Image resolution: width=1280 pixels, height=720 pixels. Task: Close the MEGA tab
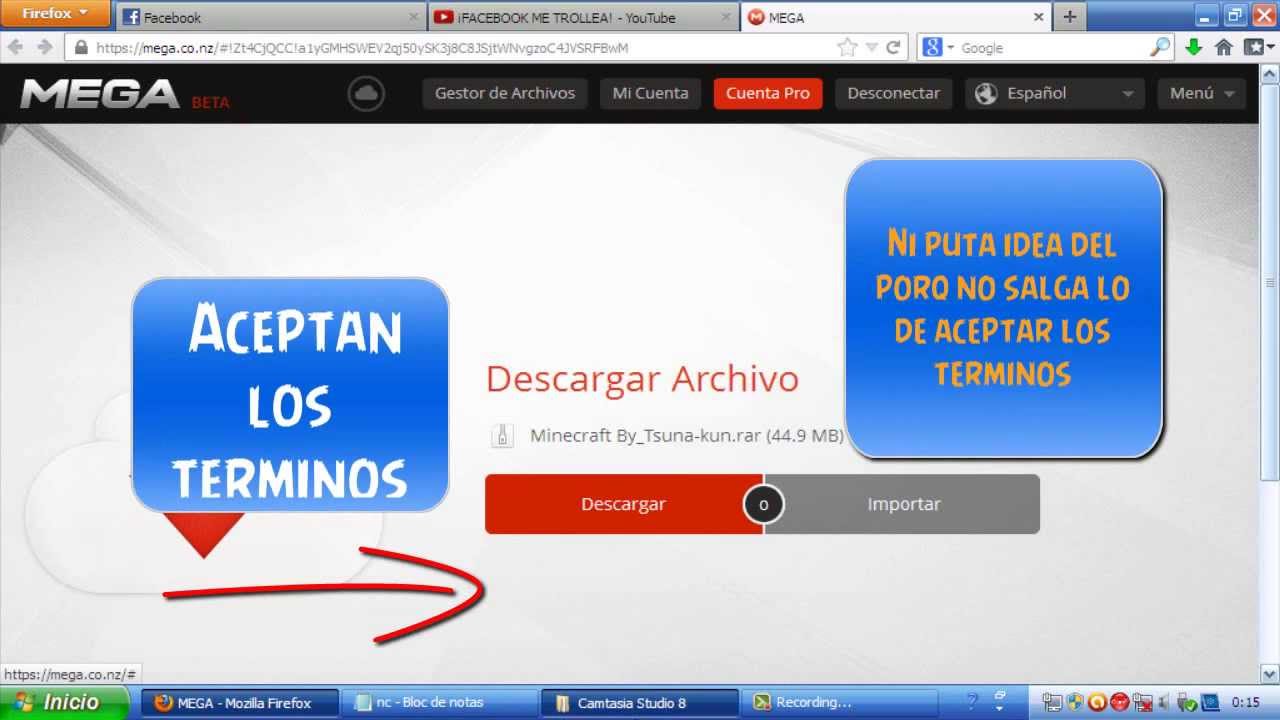click(1038, 17)
